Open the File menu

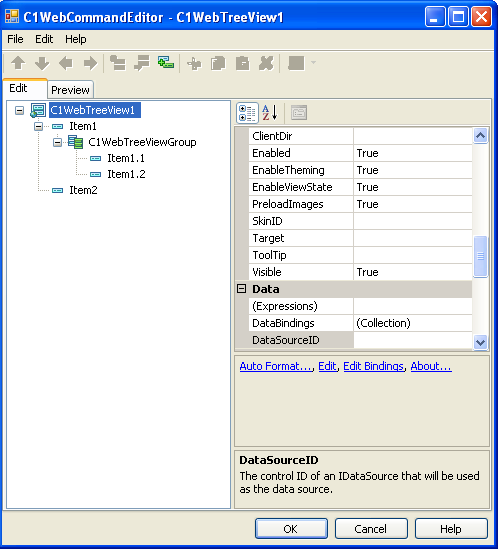[15, 39]
